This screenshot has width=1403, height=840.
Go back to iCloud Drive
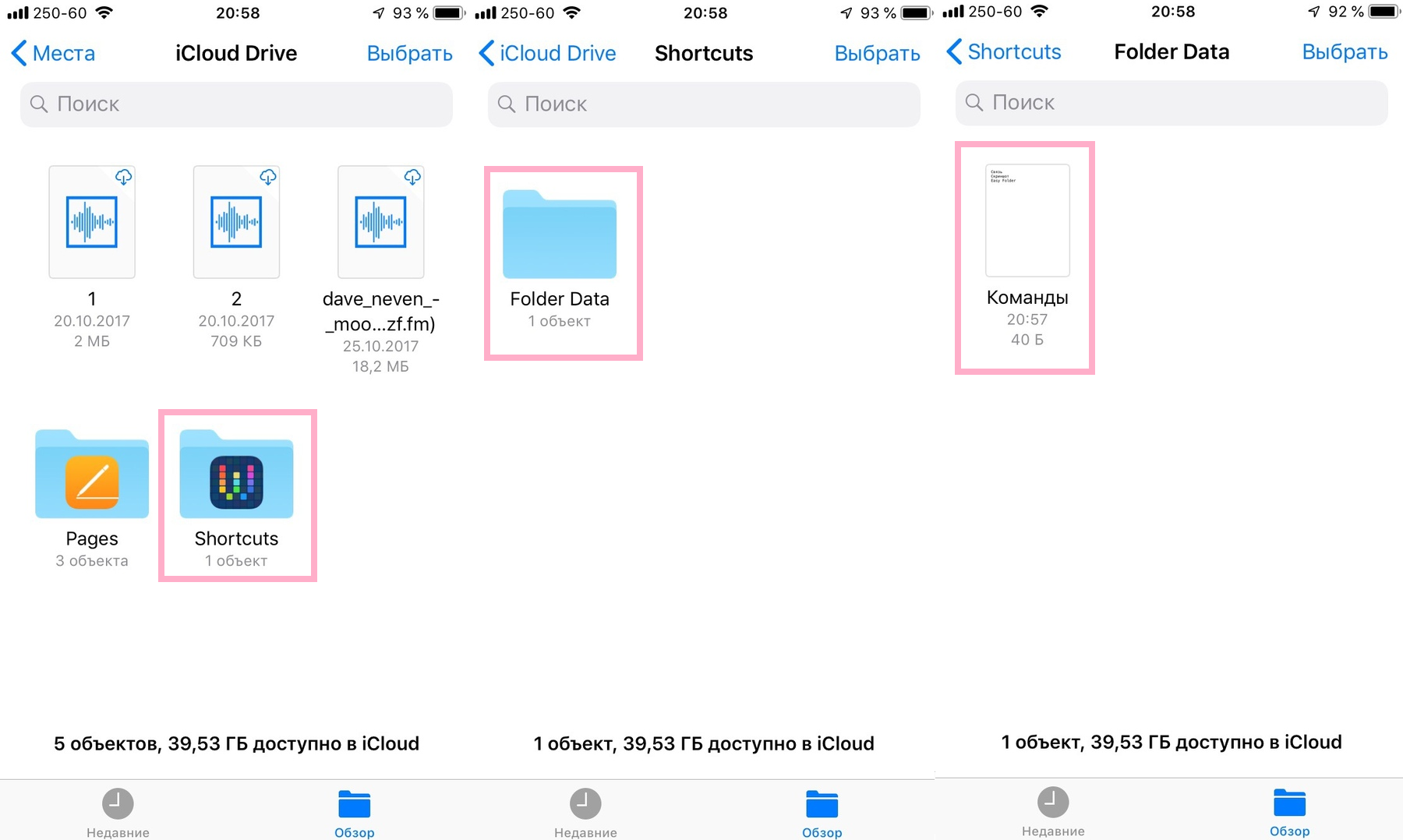coord(547,53)
